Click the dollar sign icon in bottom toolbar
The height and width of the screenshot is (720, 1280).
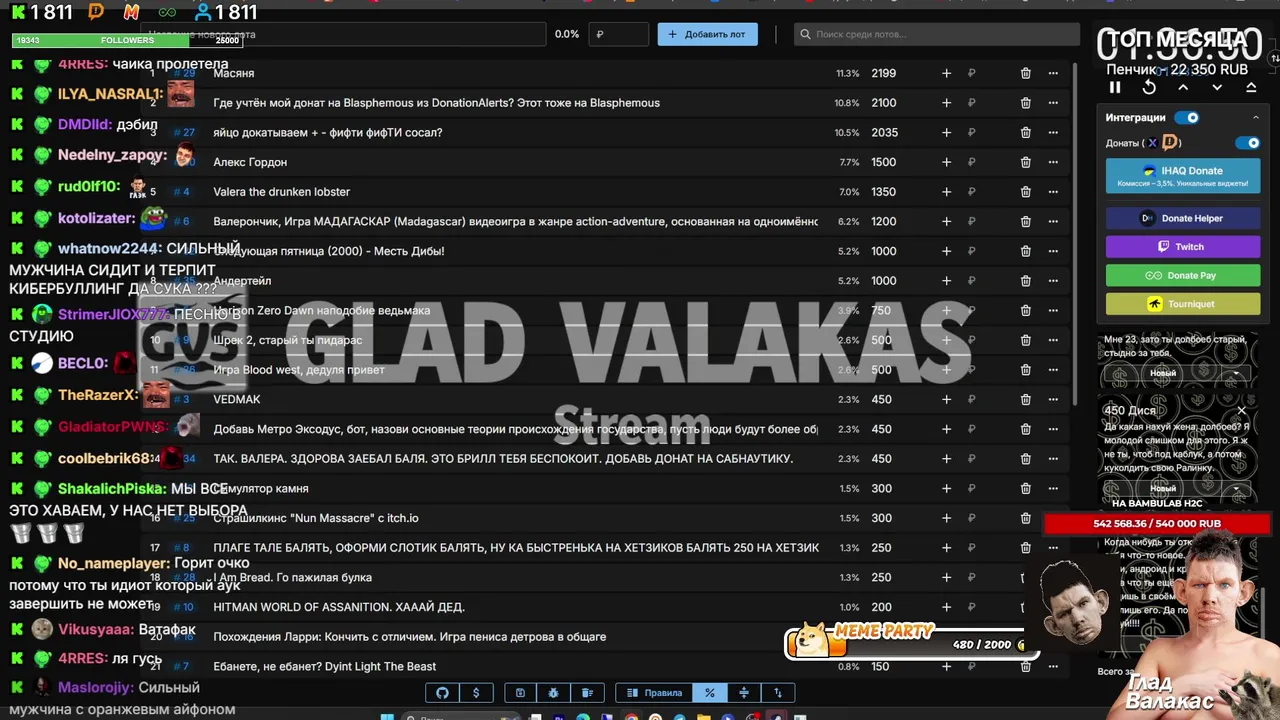pos(476,692)
